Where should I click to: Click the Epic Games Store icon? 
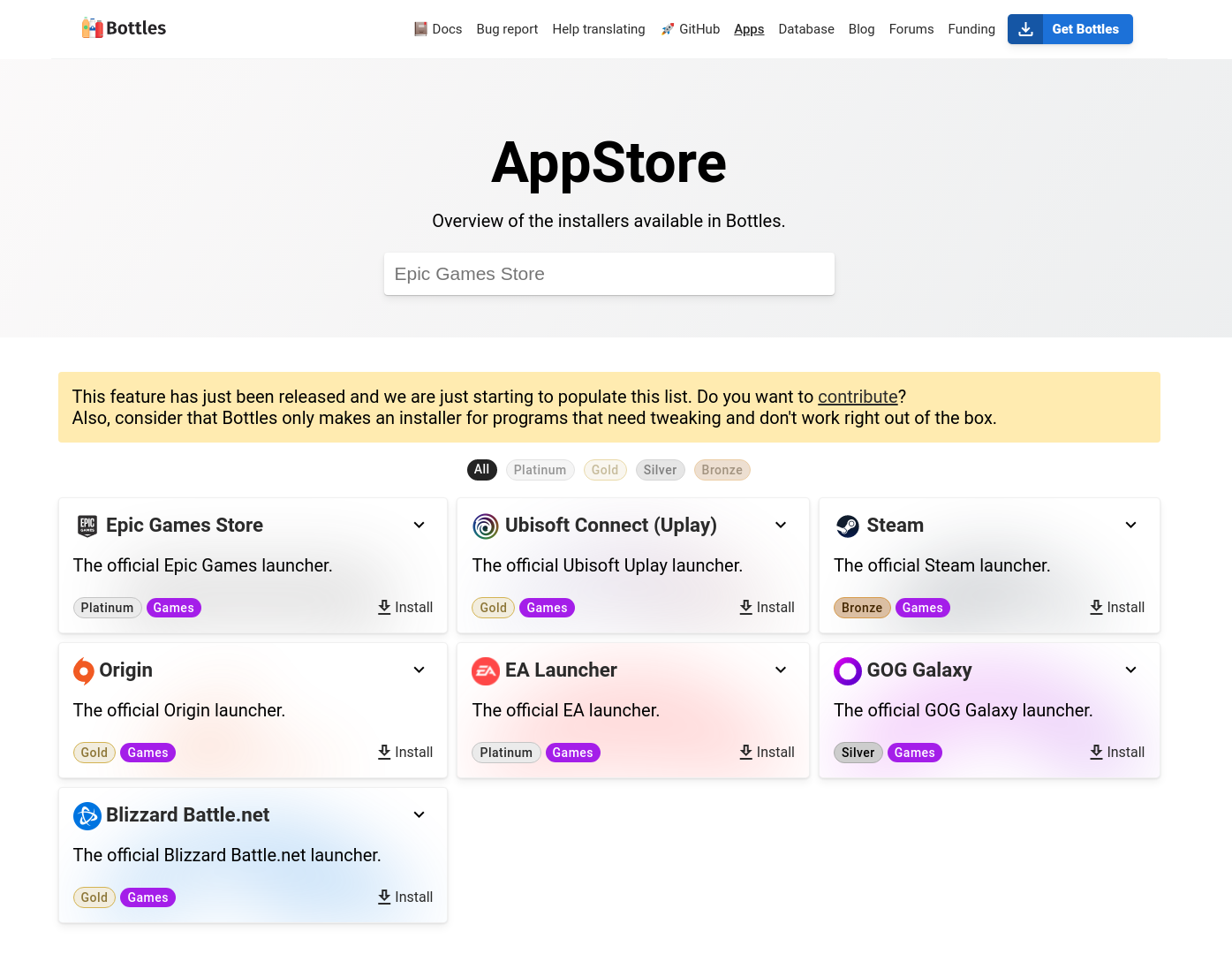click(x=87, y=526)
